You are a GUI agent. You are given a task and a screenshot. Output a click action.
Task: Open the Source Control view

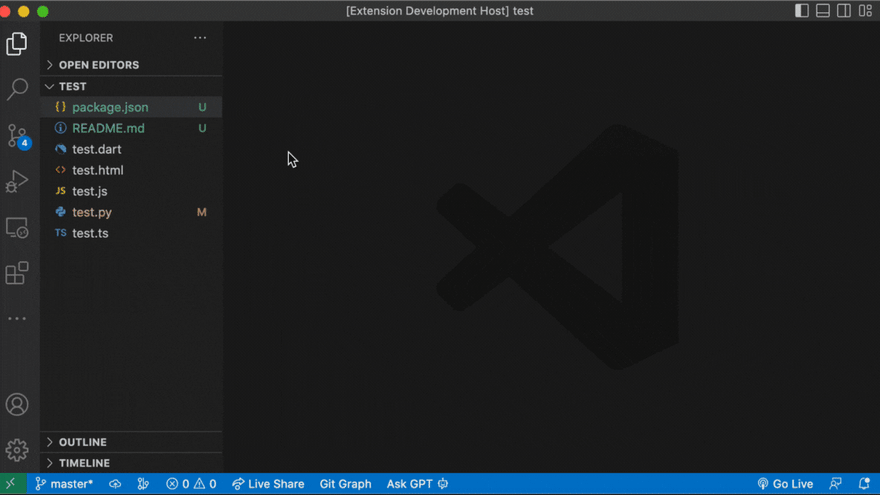click(x=17, y=136)
